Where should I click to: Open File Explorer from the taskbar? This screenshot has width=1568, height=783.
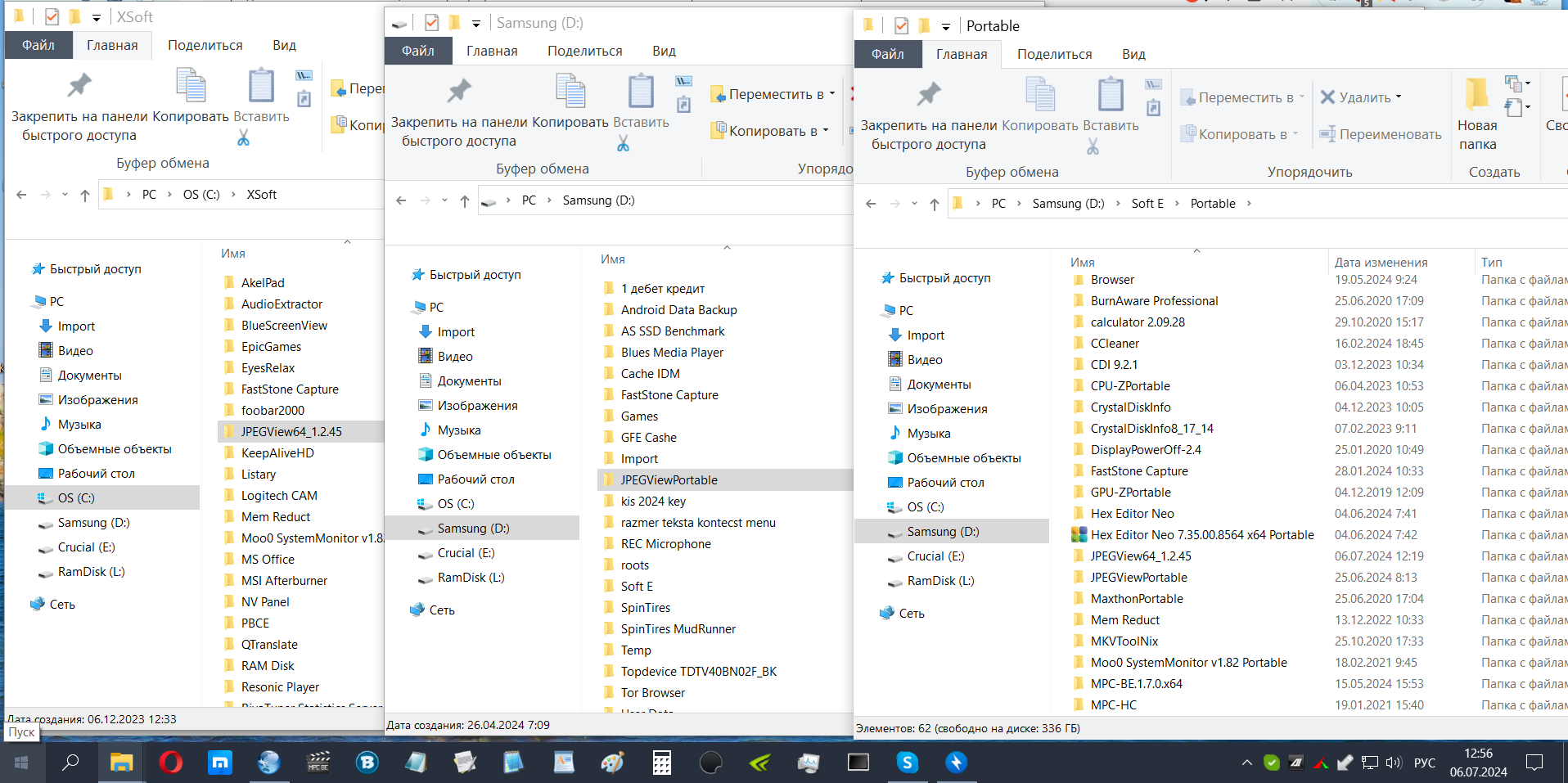tap(121, 763)
